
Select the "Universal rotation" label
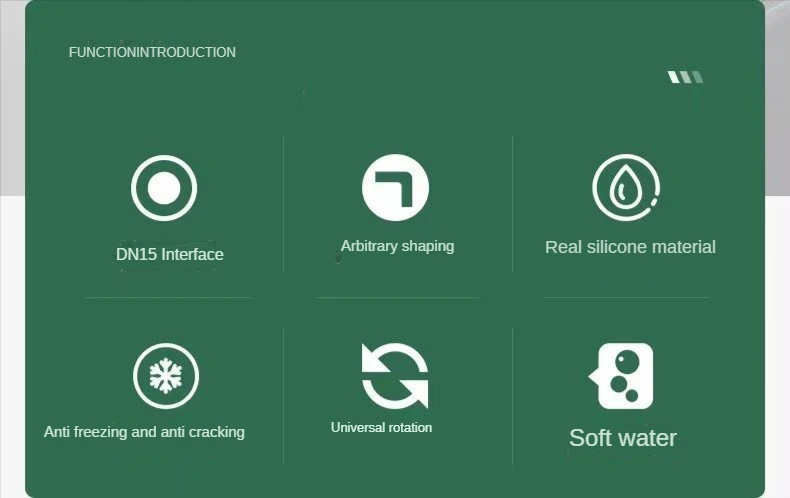click(381, 427)
